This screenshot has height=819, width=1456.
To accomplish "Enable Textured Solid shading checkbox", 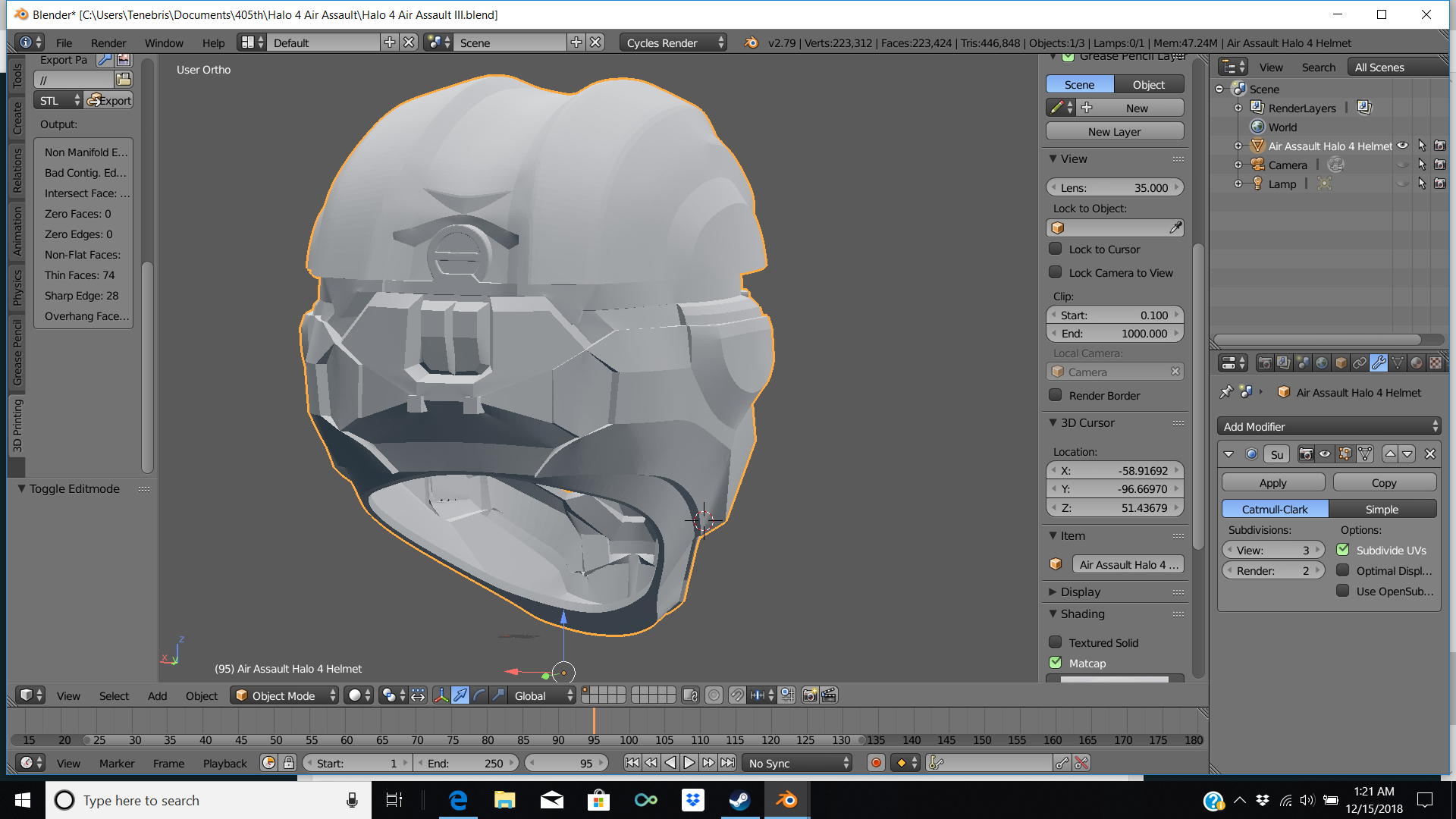I will 1055,642.
